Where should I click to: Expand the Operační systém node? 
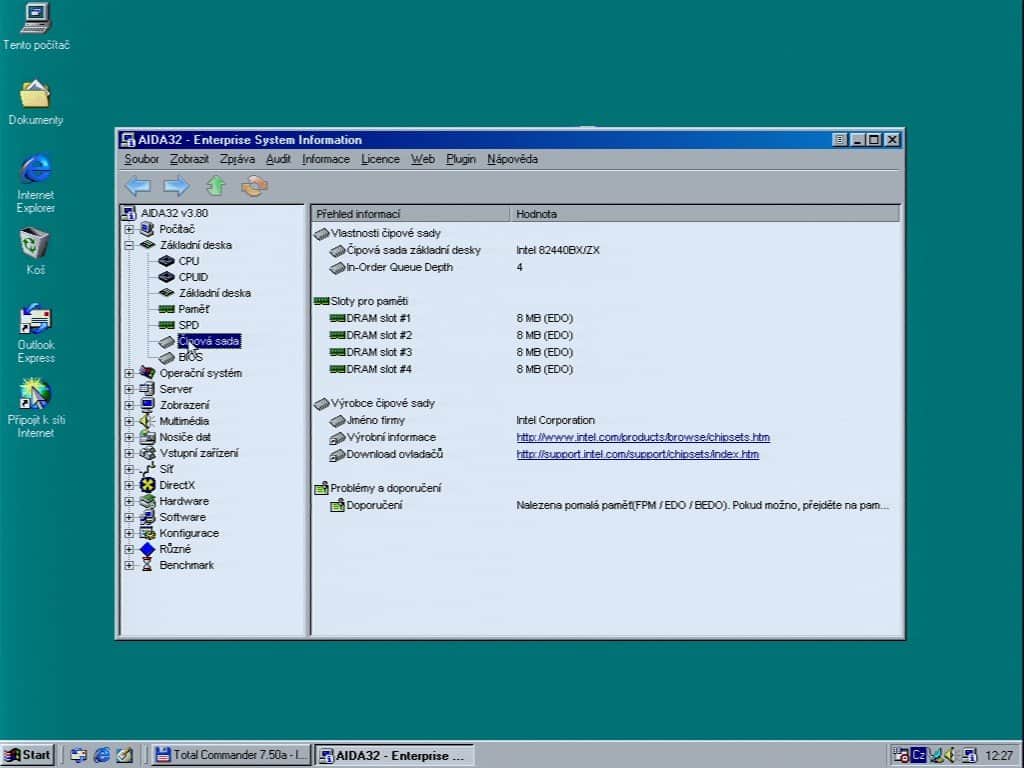pyautogui.click(x=129, y=373)
